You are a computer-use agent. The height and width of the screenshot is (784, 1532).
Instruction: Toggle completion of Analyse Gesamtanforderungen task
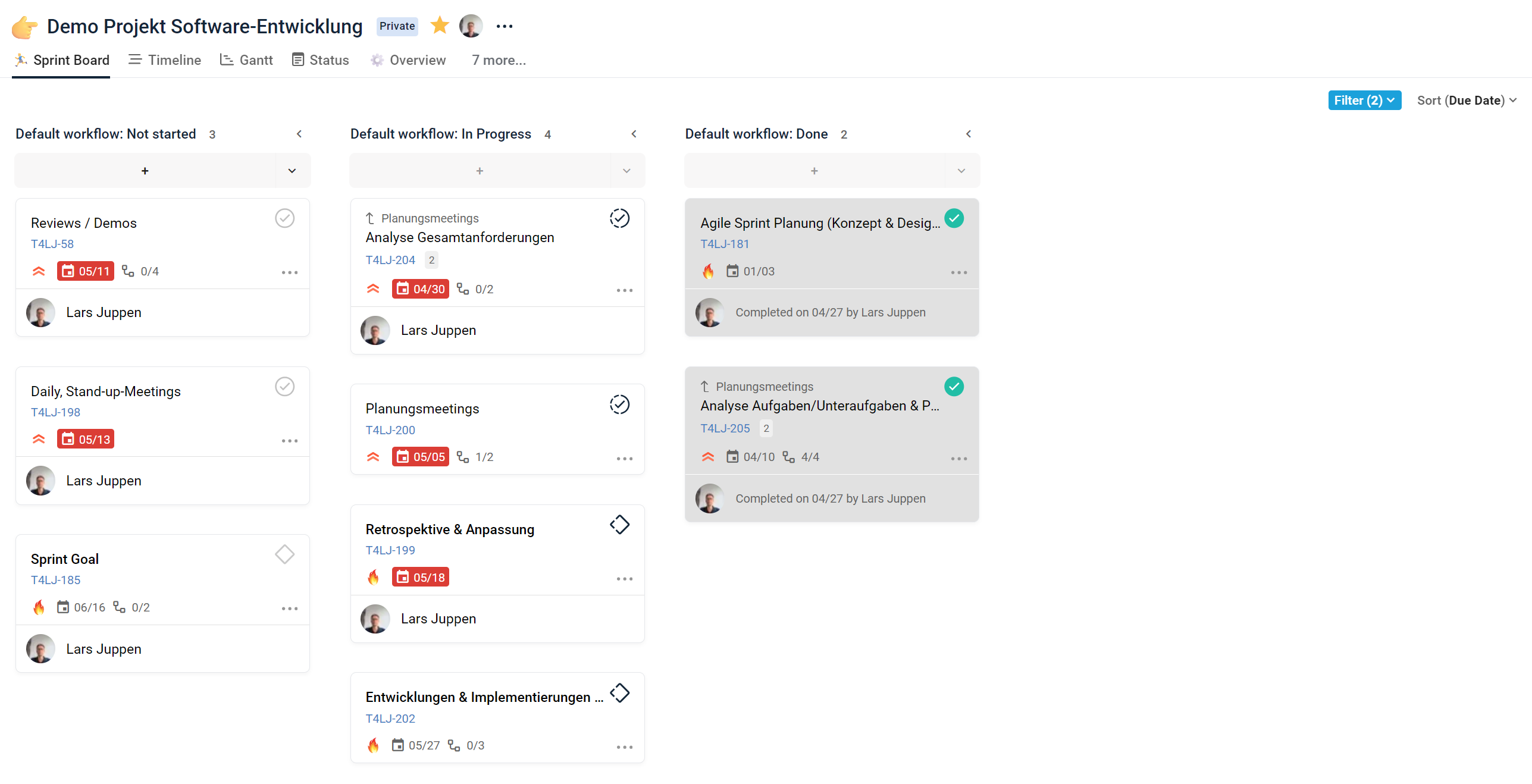[619, 218]
